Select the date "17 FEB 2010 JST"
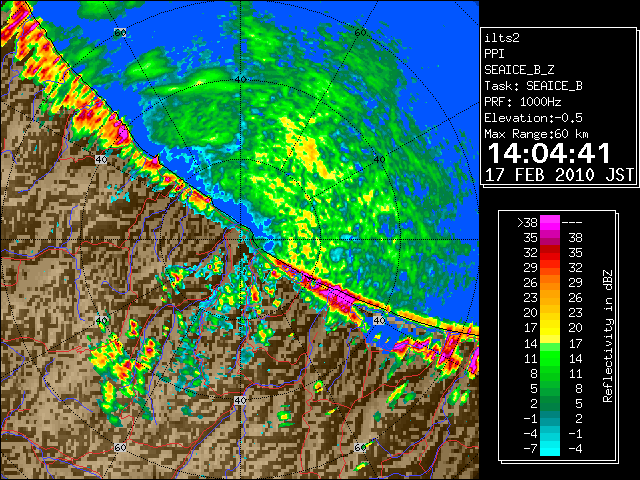640x480 pixels. tap(559, 175)
